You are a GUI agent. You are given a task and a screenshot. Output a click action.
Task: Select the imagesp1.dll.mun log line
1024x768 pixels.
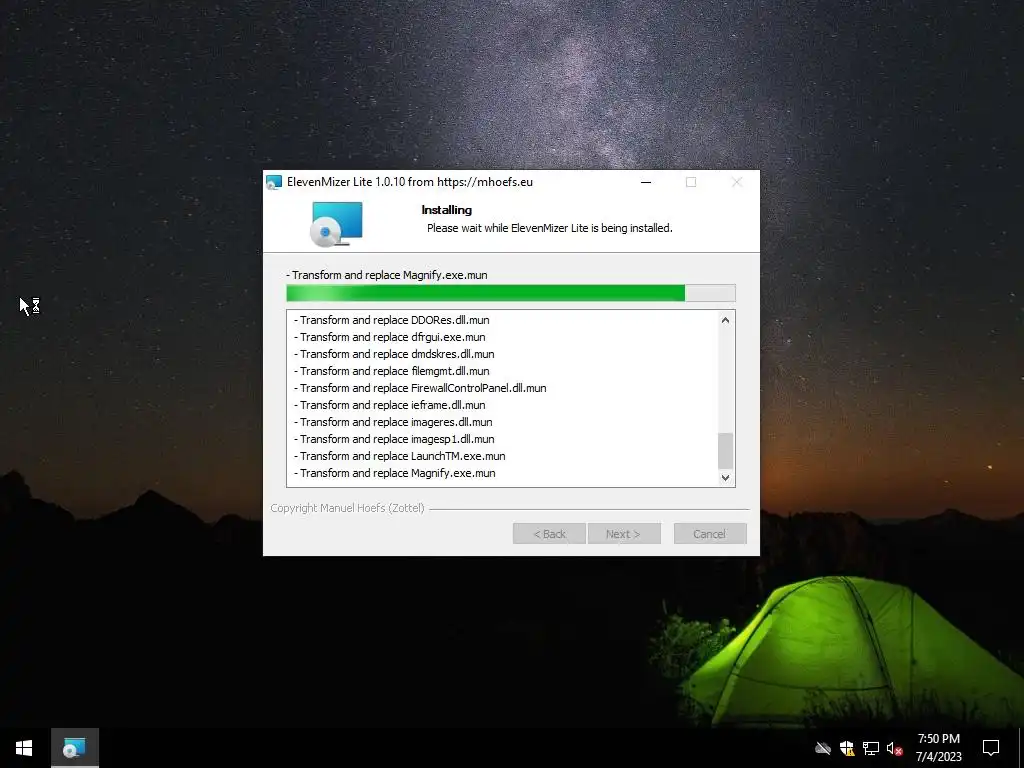point(394,439)
